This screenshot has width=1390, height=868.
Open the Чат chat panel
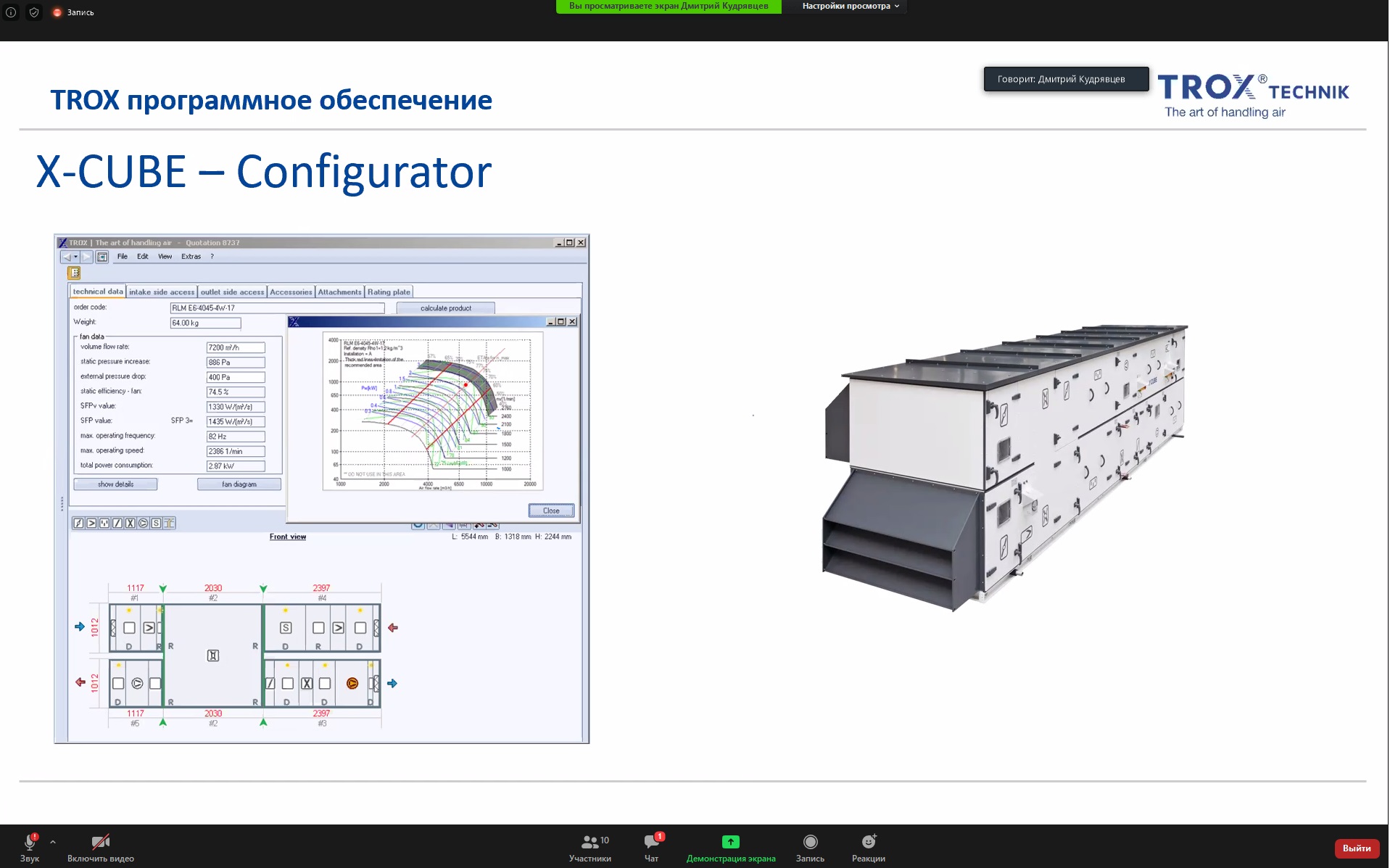(x=652, y=847)
